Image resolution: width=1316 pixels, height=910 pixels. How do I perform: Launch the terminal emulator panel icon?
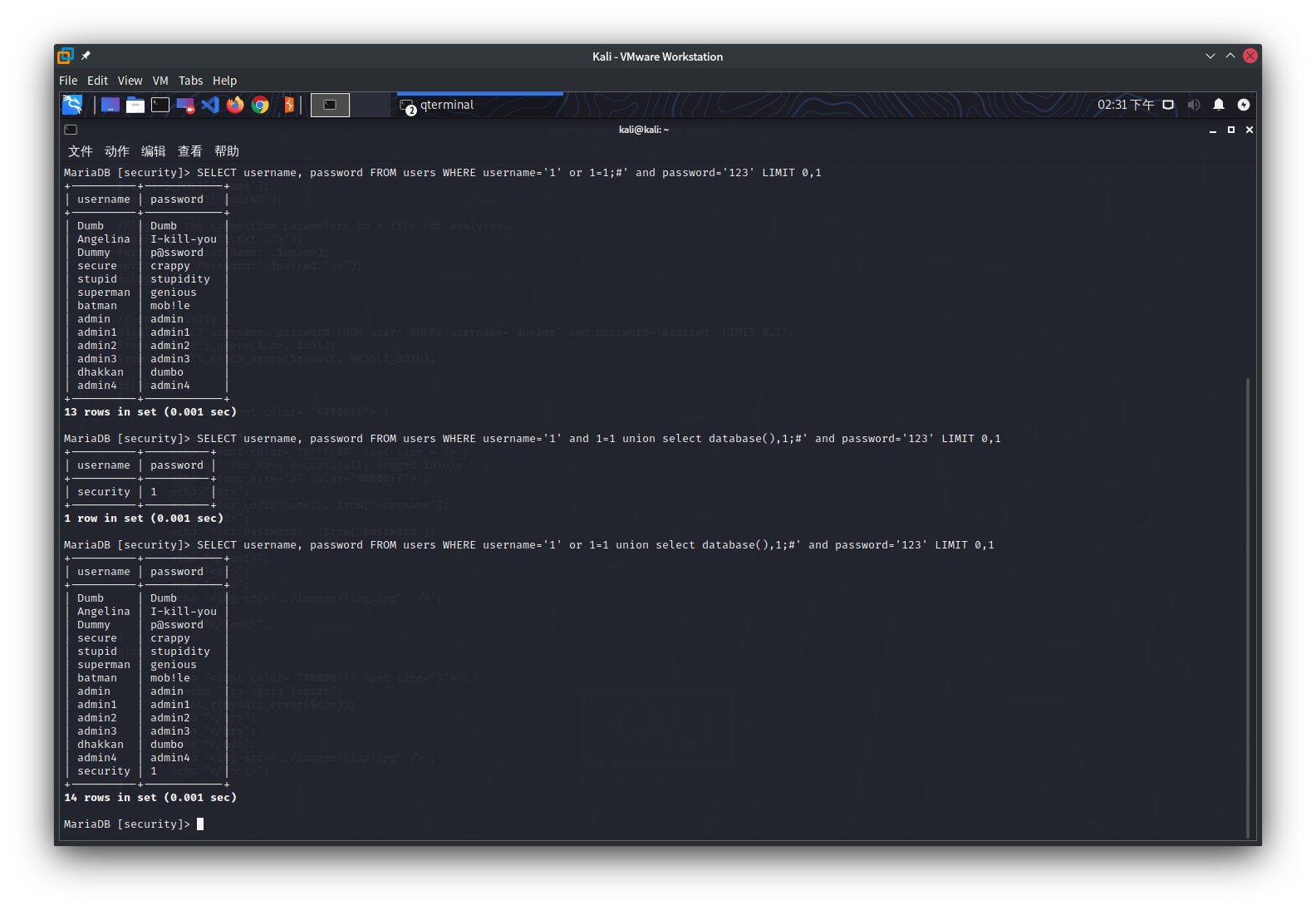[x=160, y=105]
